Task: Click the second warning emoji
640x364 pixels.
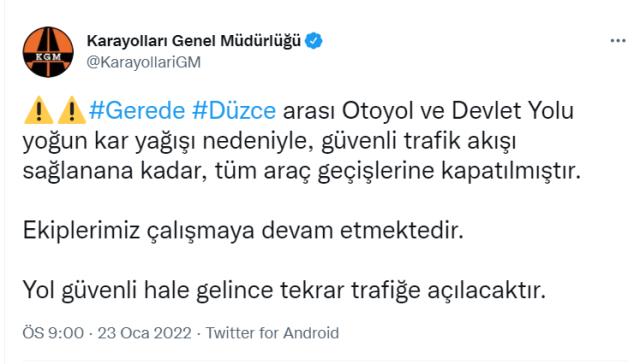Action: click(71, 110)
